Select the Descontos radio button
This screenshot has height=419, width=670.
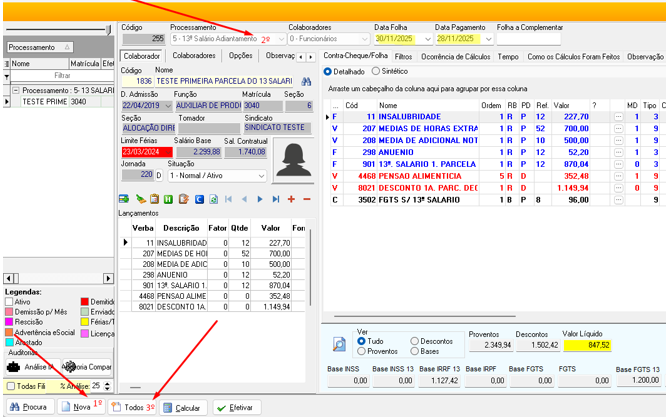(415, 341)
